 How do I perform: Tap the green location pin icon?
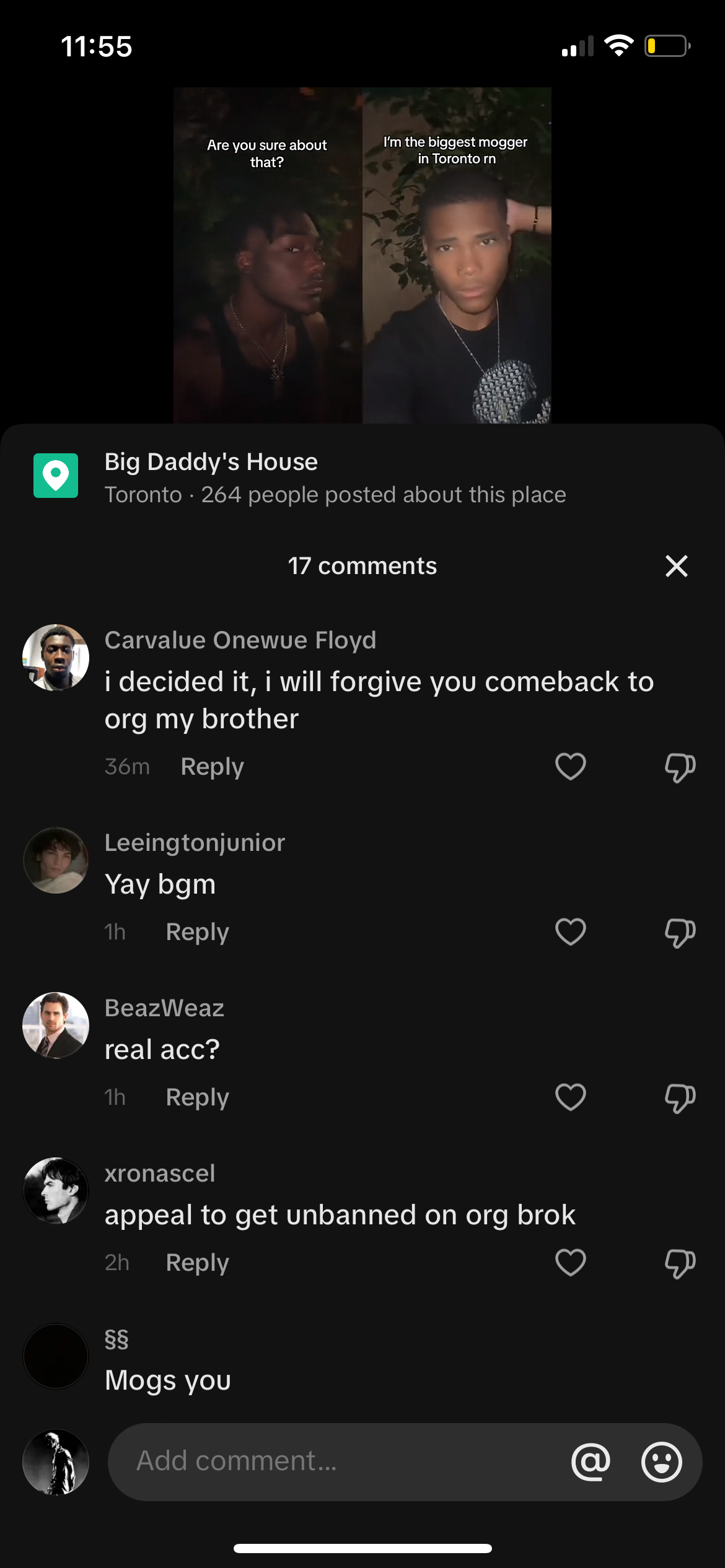tap(56, 476)
